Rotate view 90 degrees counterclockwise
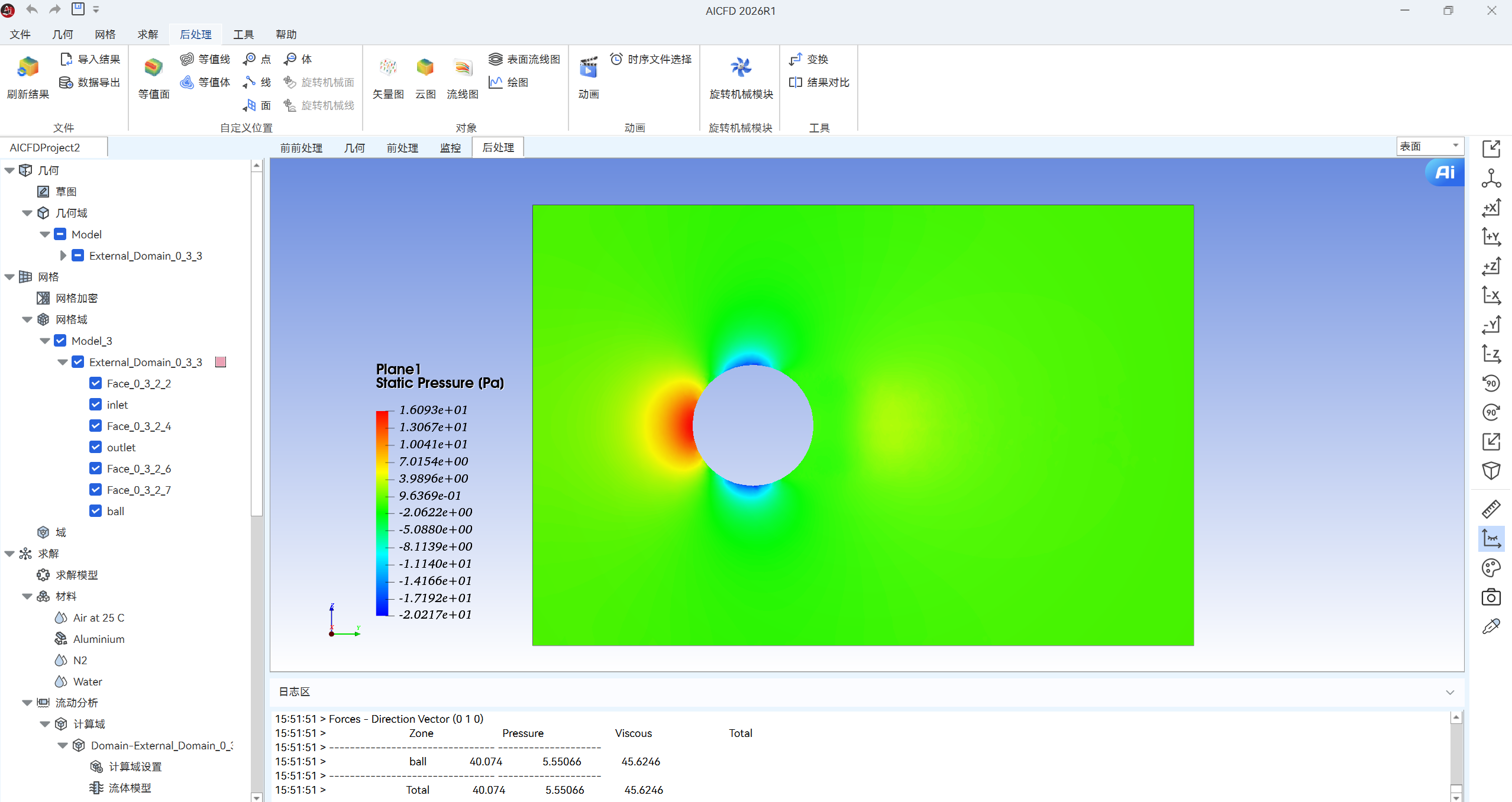Viewport: 1512px width, 802px height. click(1491, 383)
